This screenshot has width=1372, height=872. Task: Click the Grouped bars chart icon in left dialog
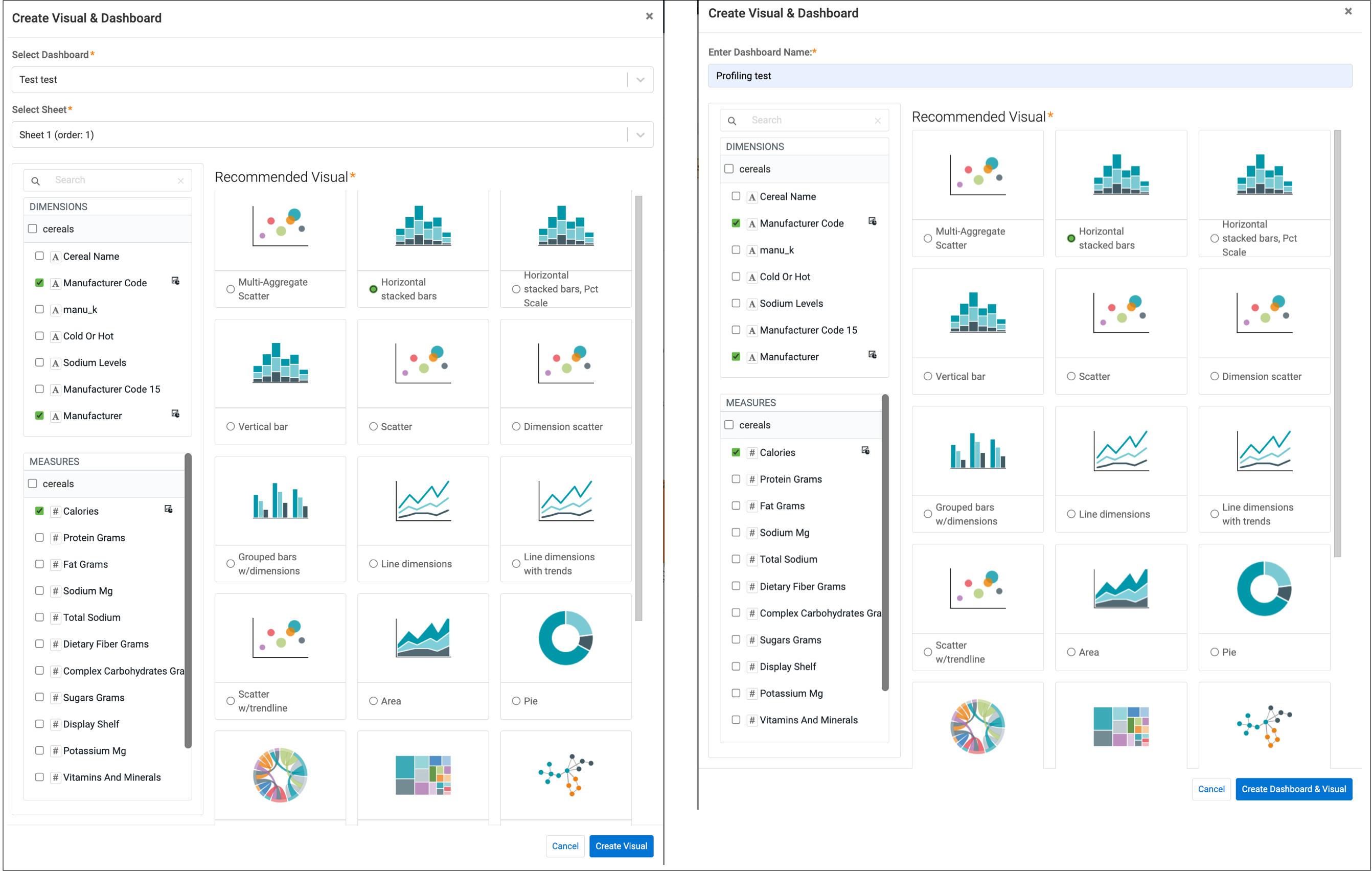(280, 500)
